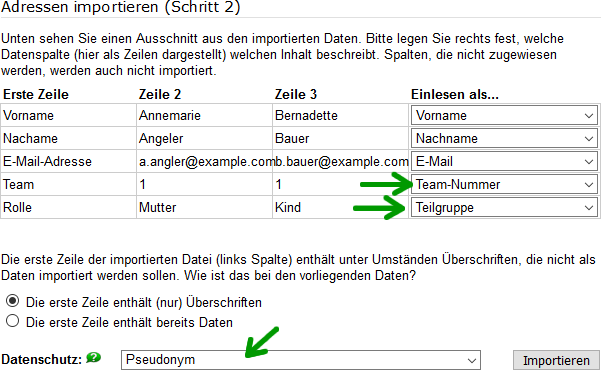Click the 'Annemarie' cell
The width and height of the screenshot is (601, 370).
tap(204, 115)
